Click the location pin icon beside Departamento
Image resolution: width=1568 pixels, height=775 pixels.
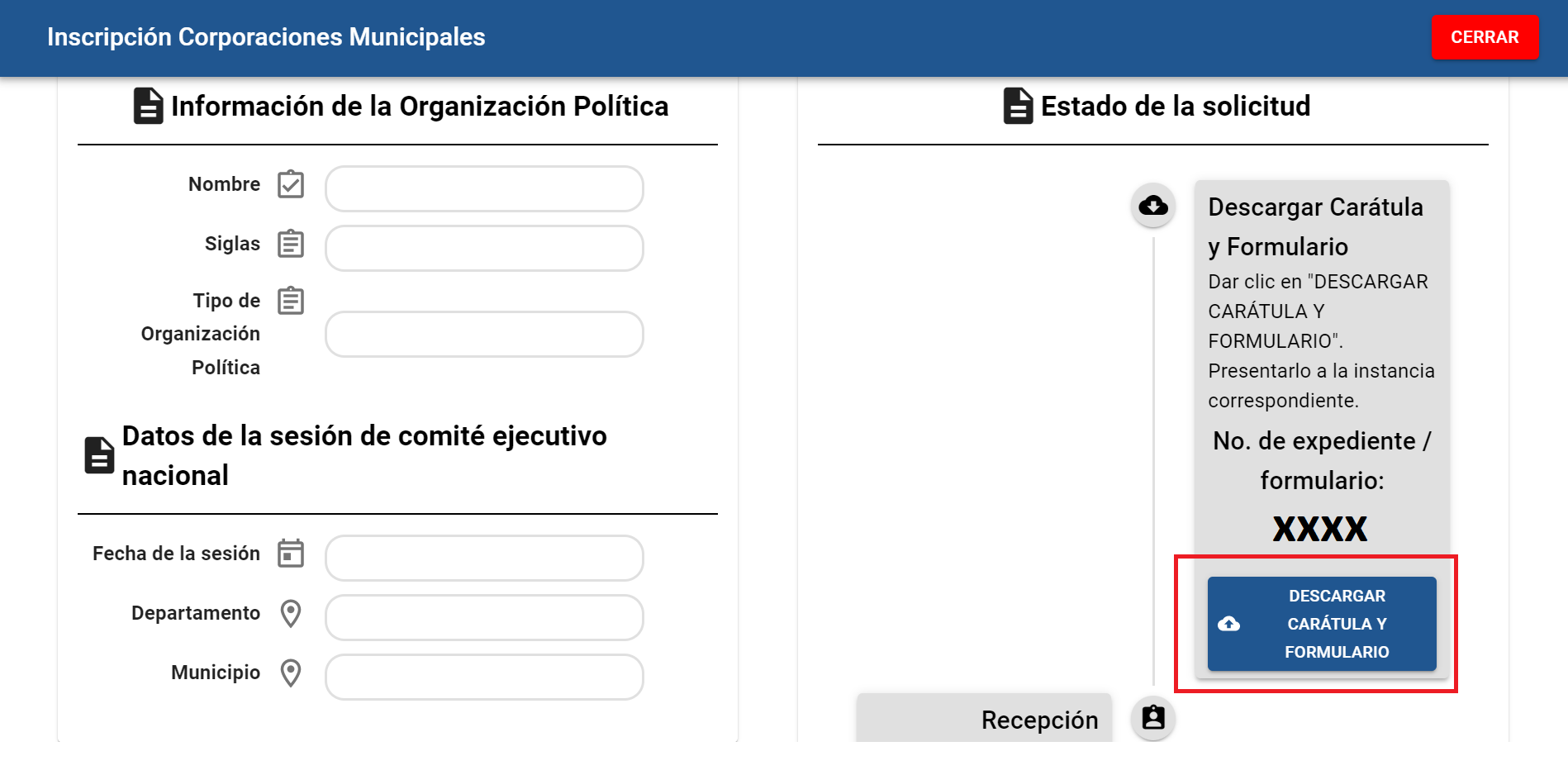click(291, 613)
